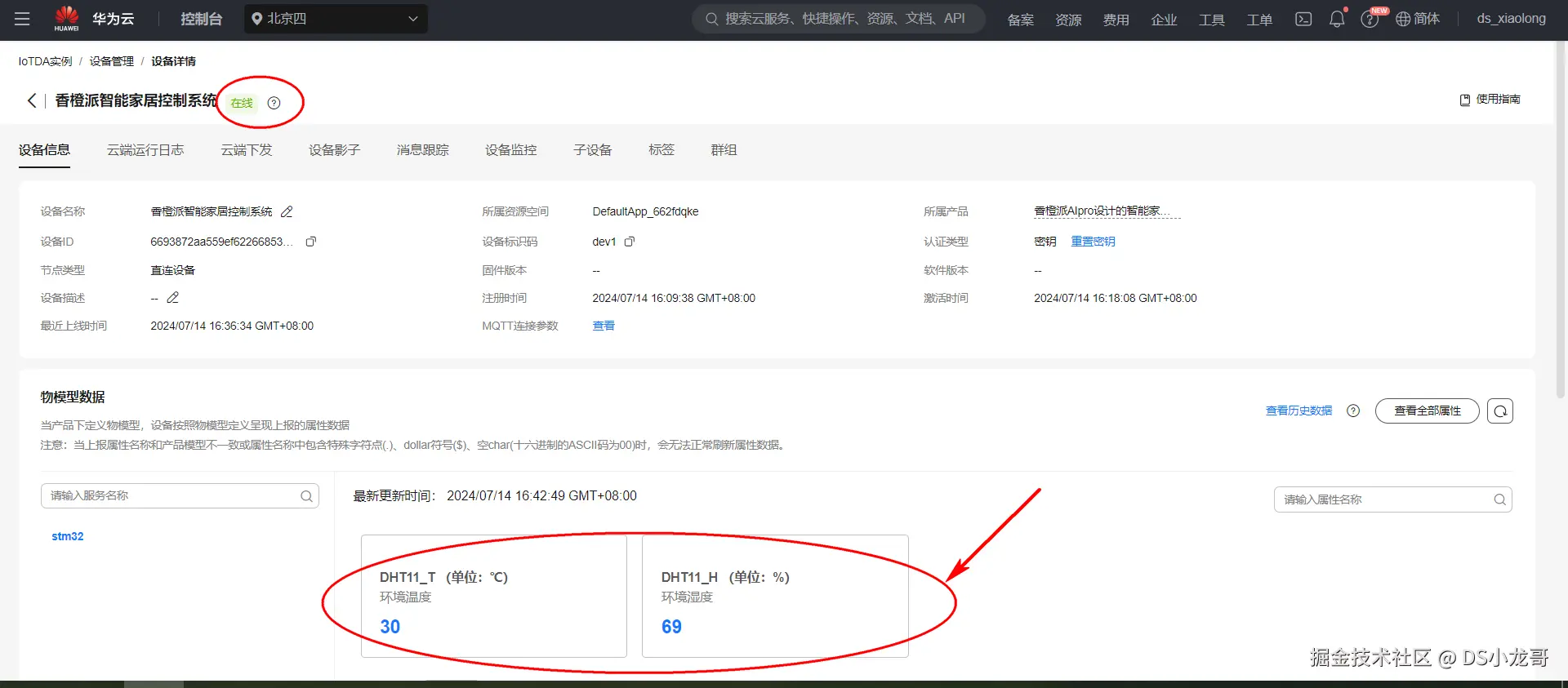Copy the dev1 device identifier
This screenshot has width=1568, height=688.
(629, 242)
